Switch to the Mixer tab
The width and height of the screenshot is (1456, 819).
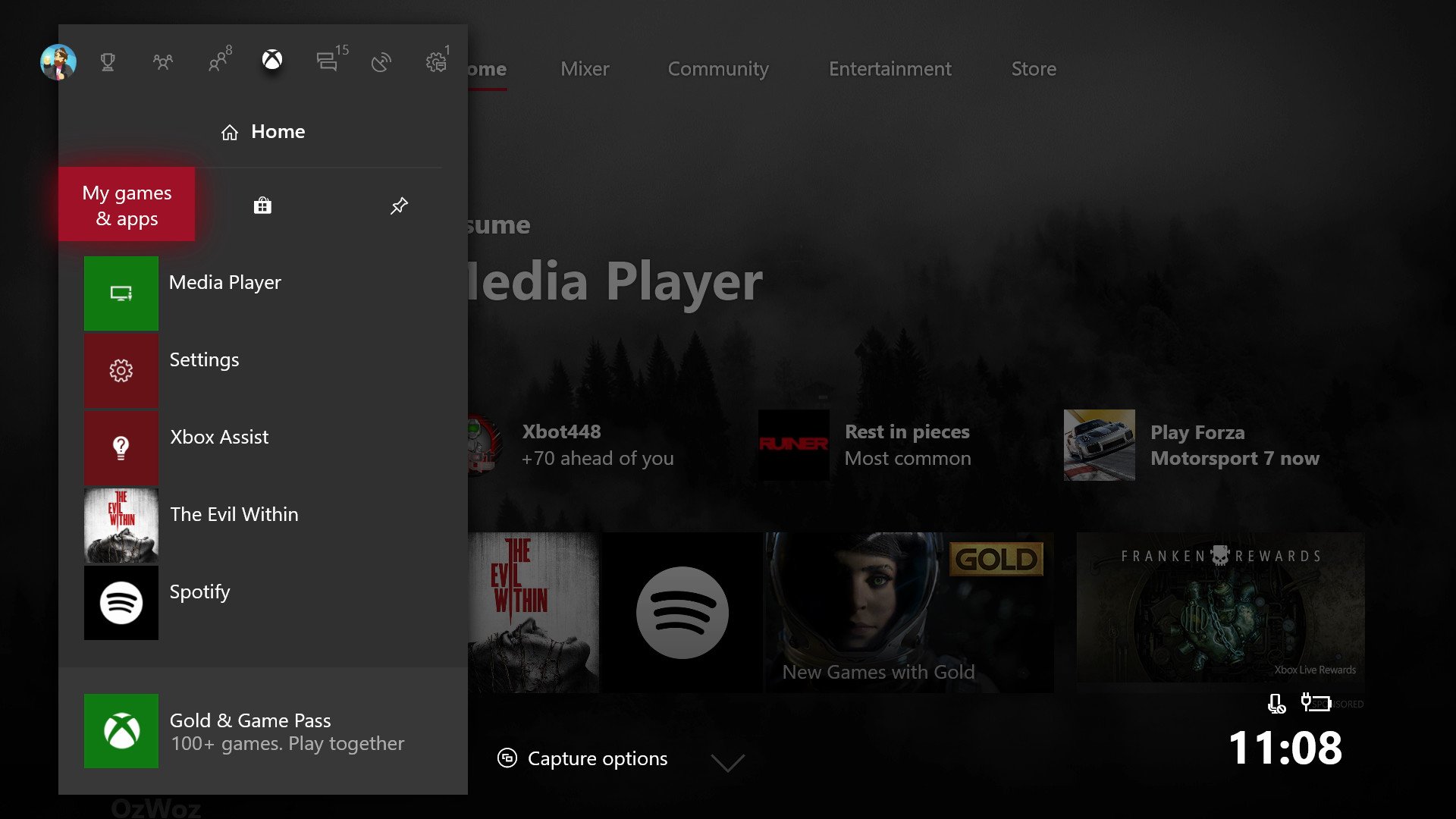585,69
